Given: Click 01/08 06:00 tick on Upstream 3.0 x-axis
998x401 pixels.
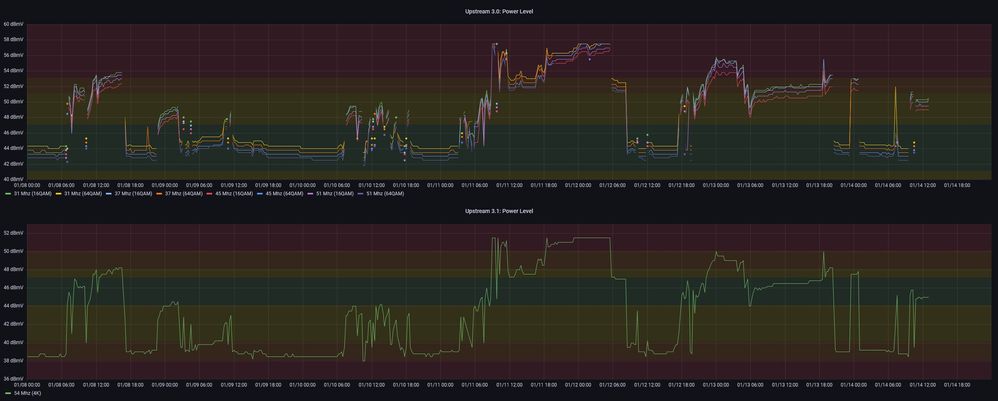Looking at the screenshot, I should [61, 185].
